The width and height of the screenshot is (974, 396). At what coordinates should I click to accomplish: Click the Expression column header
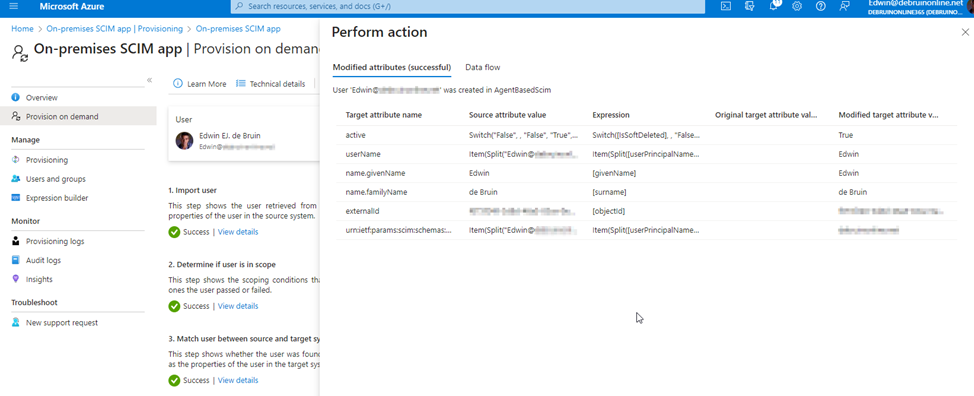point(611,115)
